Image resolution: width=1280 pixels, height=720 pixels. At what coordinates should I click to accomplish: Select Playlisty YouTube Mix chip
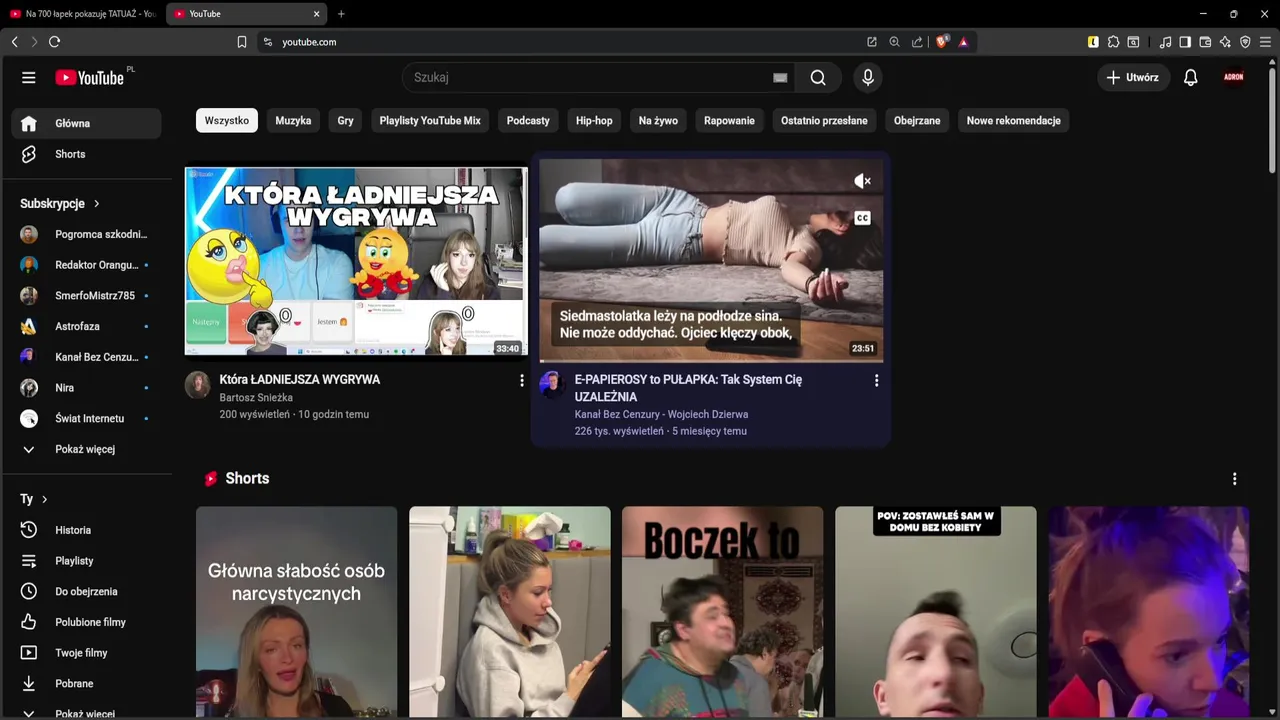pyautogui.click(x=430, y=121)
